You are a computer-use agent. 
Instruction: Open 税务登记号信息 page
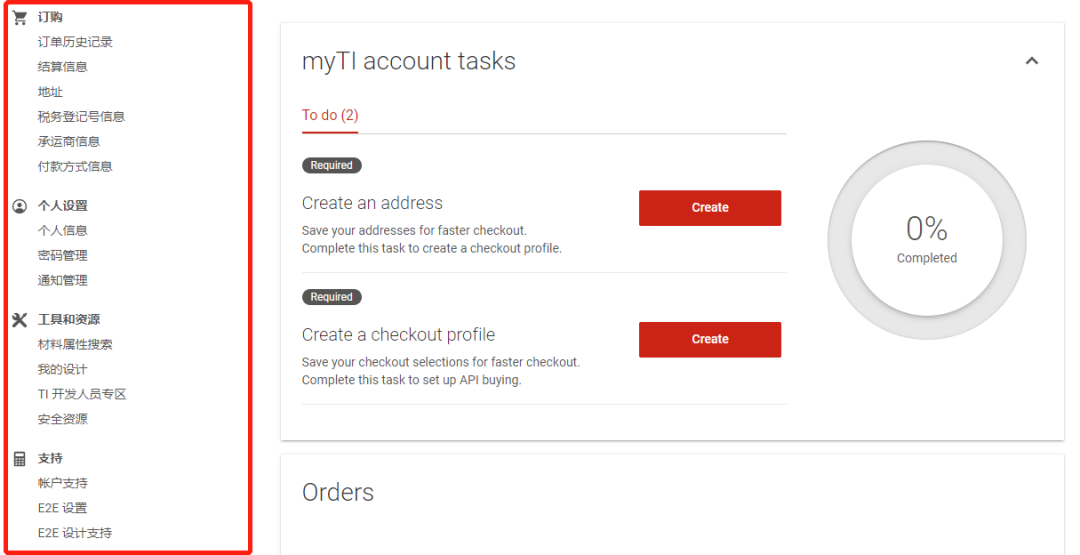[x=81, y=116]
